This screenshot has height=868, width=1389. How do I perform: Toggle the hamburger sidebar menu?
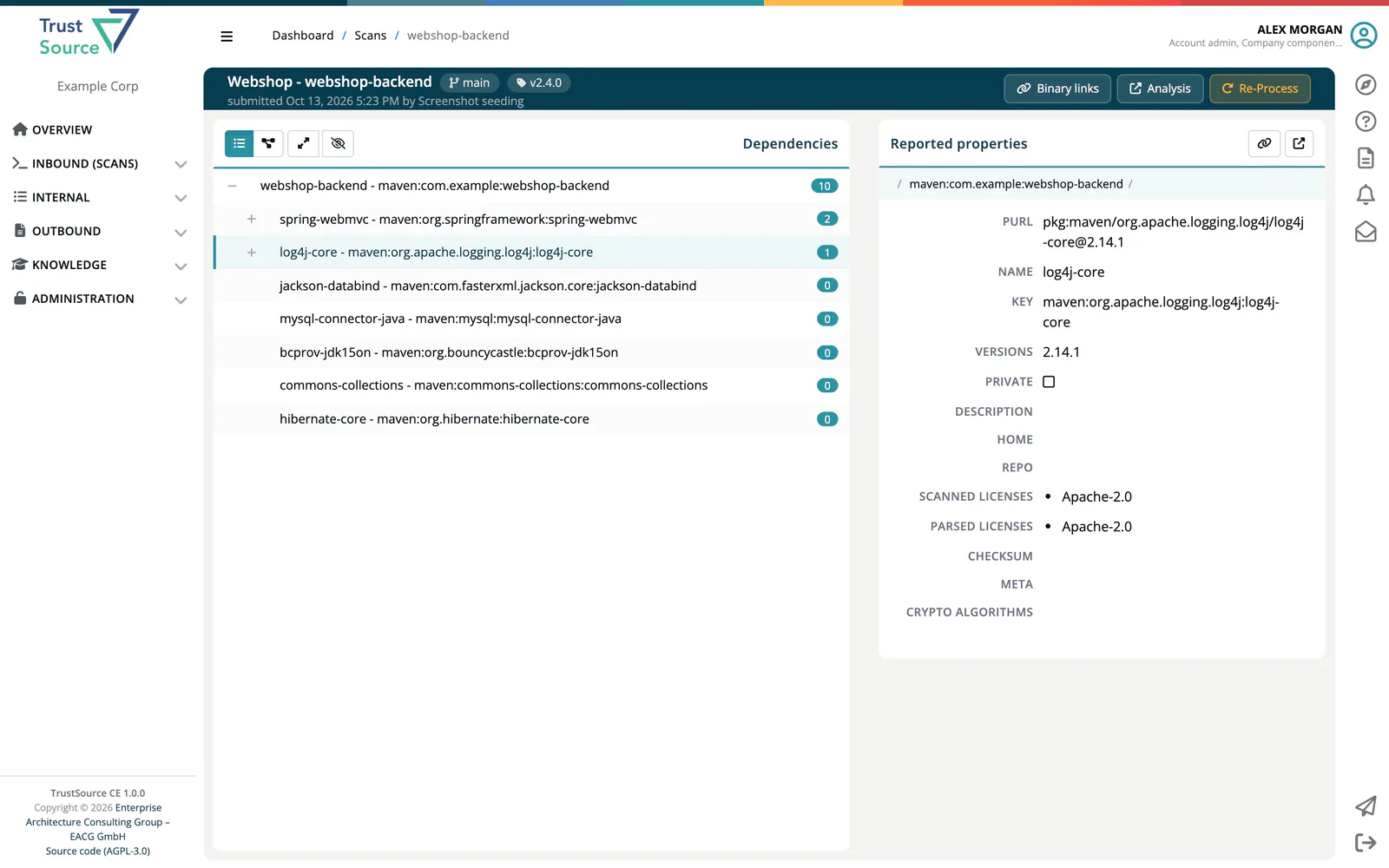click(x=227, y=36)
